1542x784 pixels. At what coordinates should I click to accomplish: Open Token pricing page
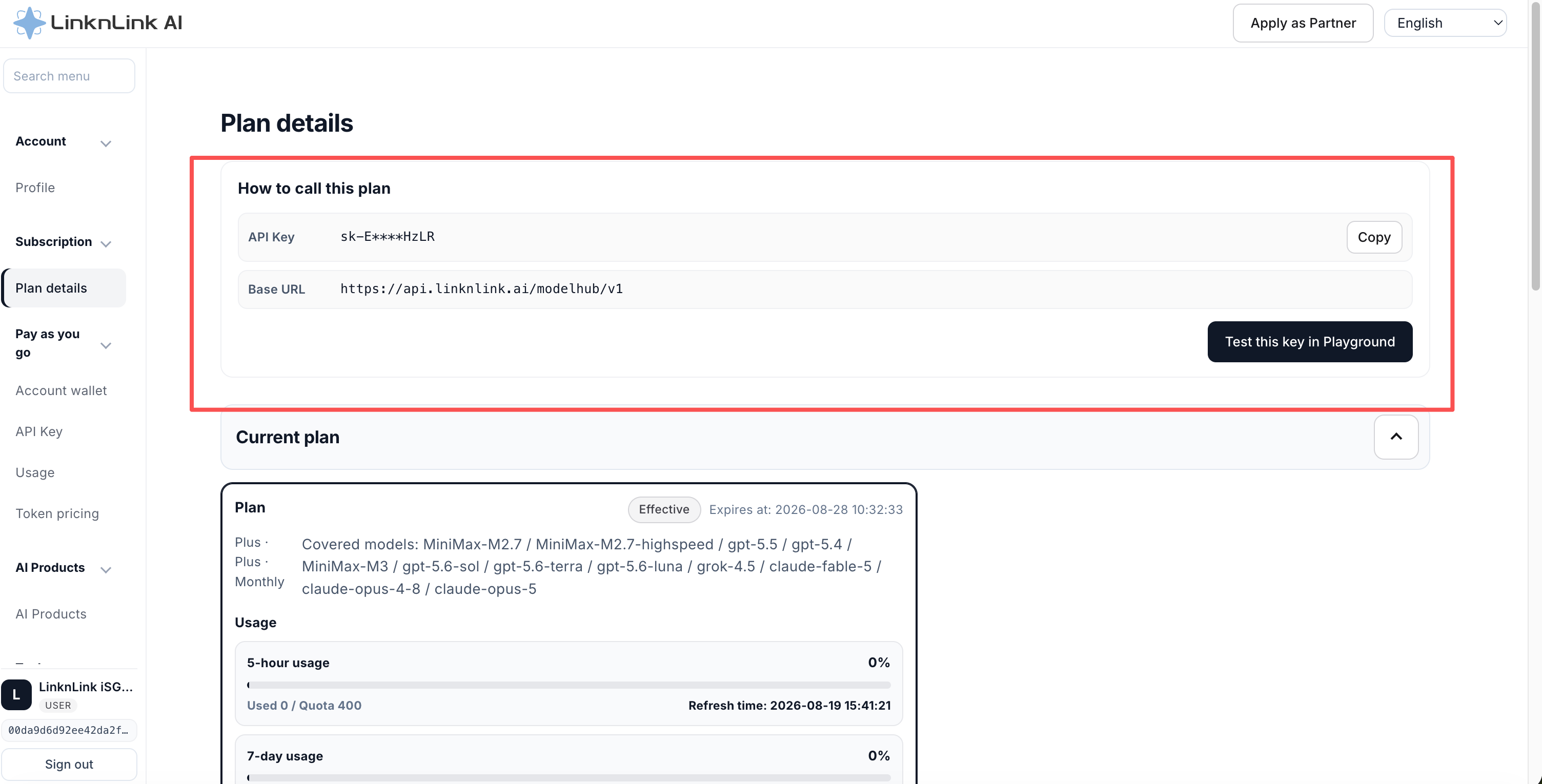(x=57, y=513)
